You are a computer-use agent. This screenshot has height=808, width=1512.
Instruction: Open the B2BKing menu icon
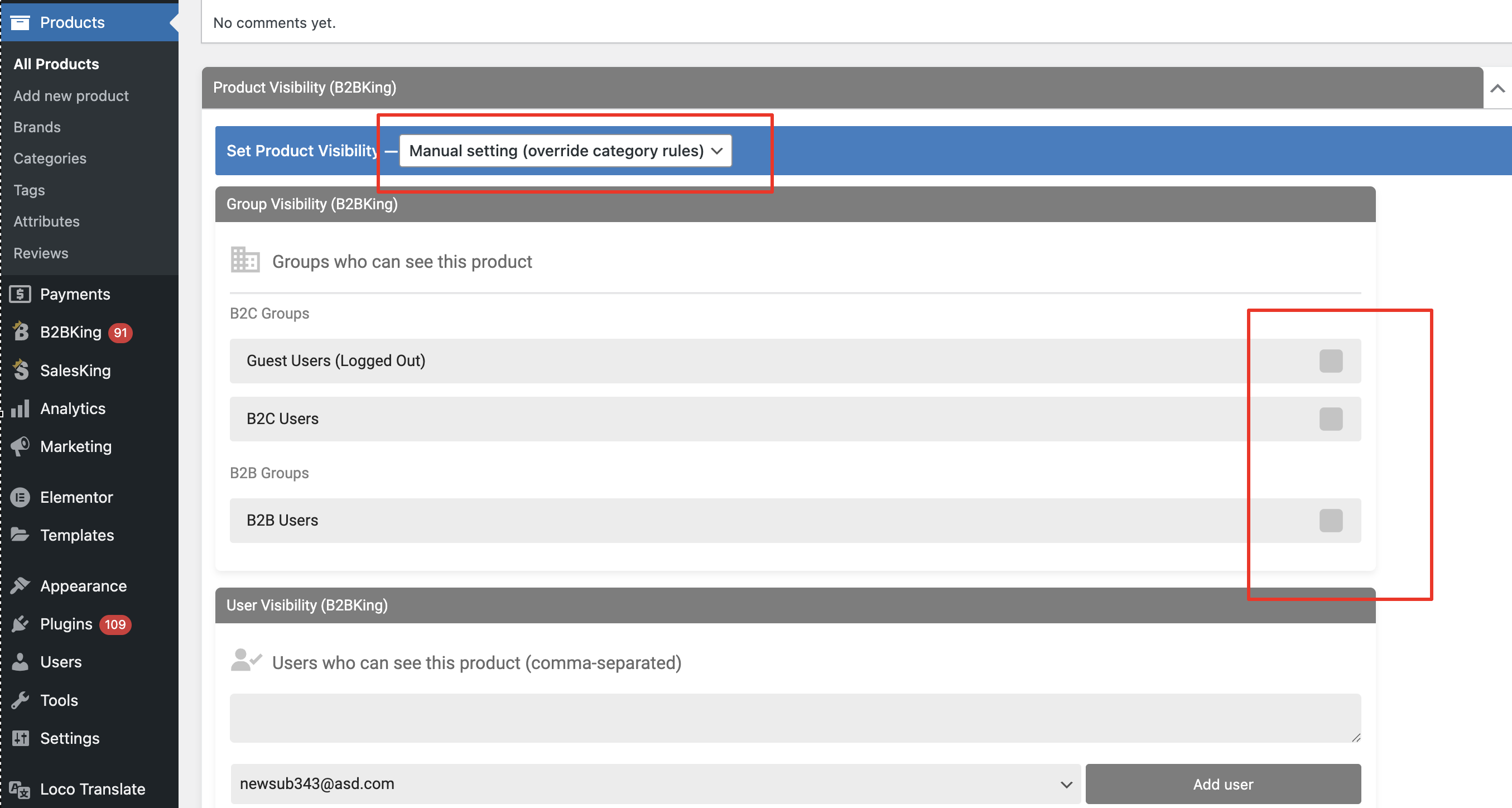(x=21, y=332)
